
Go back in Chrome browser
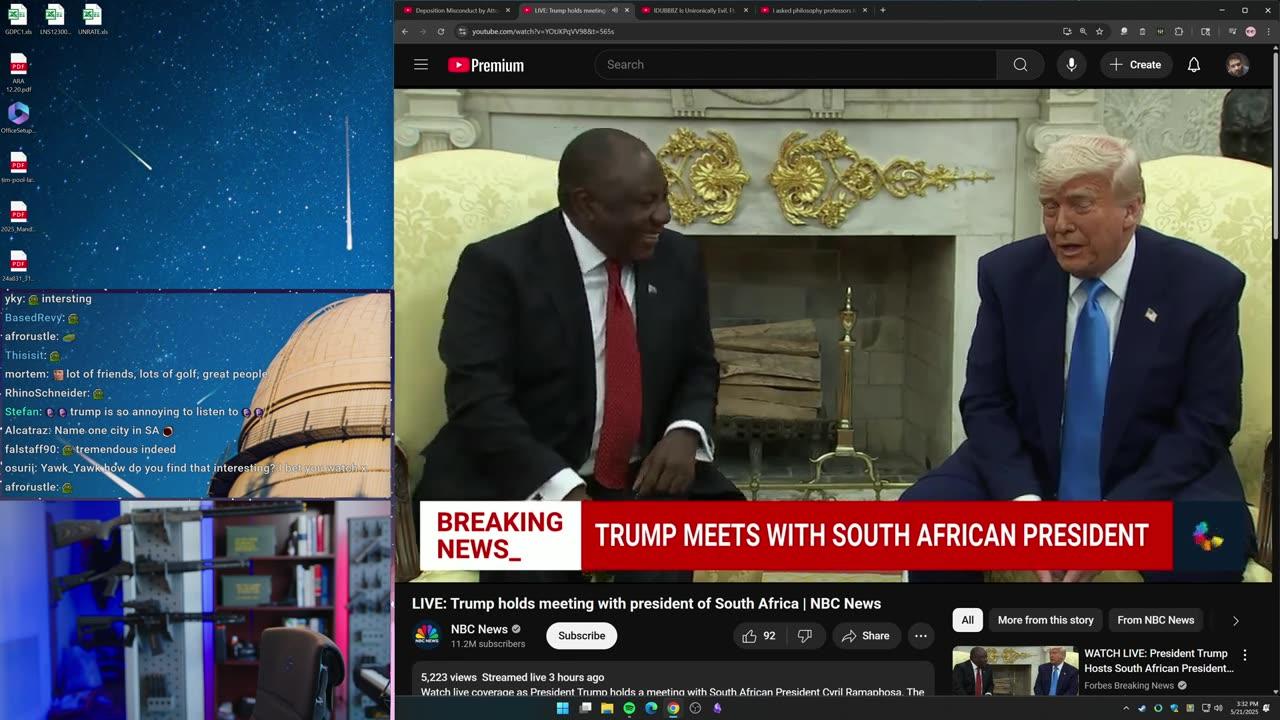(404, 31)
